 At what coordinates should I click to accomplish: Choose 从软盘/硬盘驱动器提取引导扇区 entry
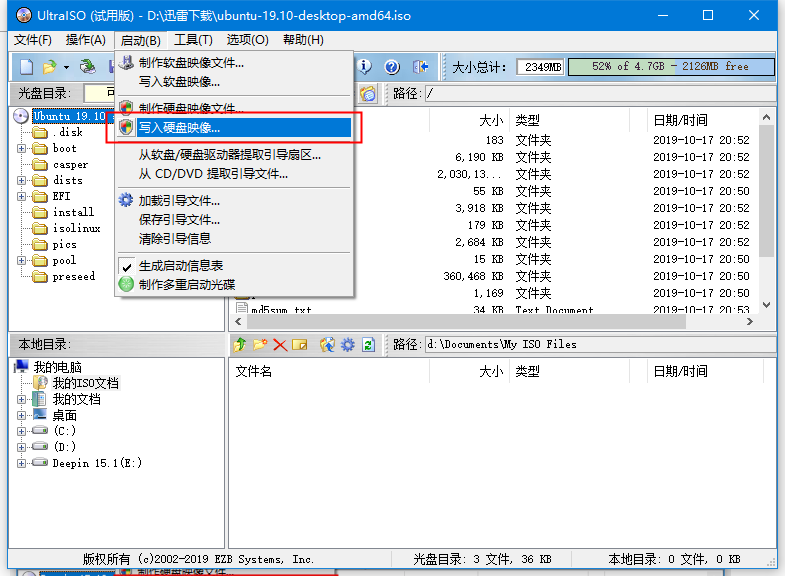click(234, 155)
